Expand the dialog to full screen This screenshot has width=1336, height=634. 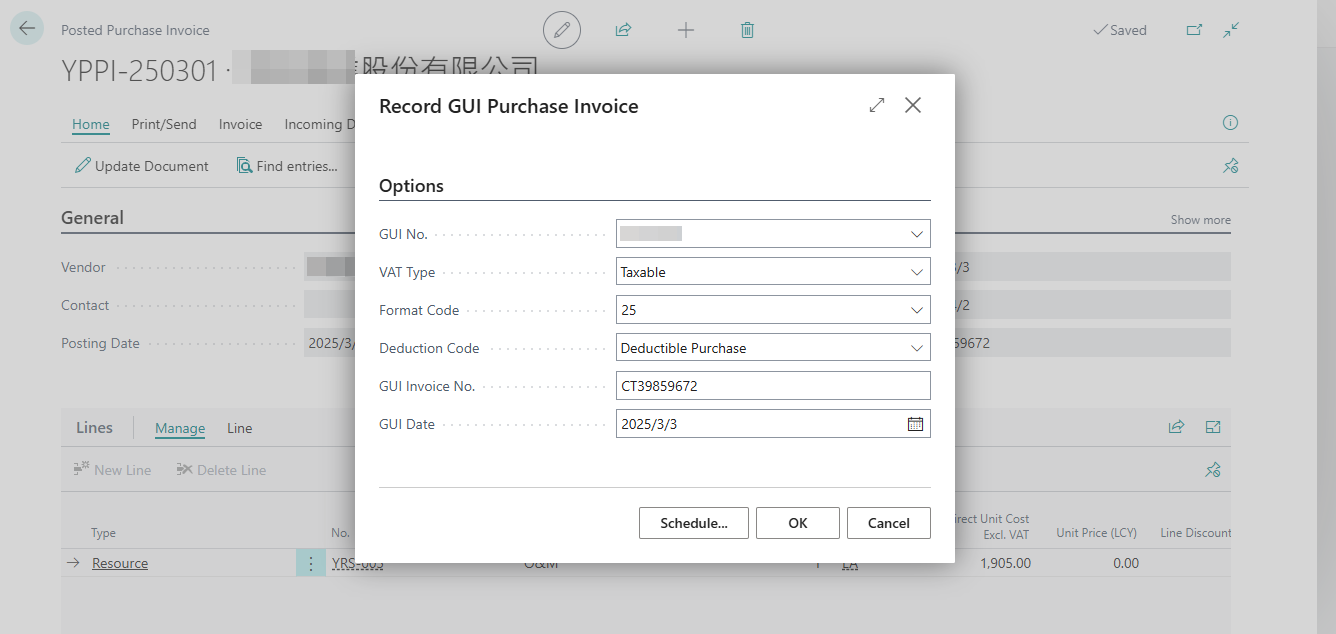[877, 105]
